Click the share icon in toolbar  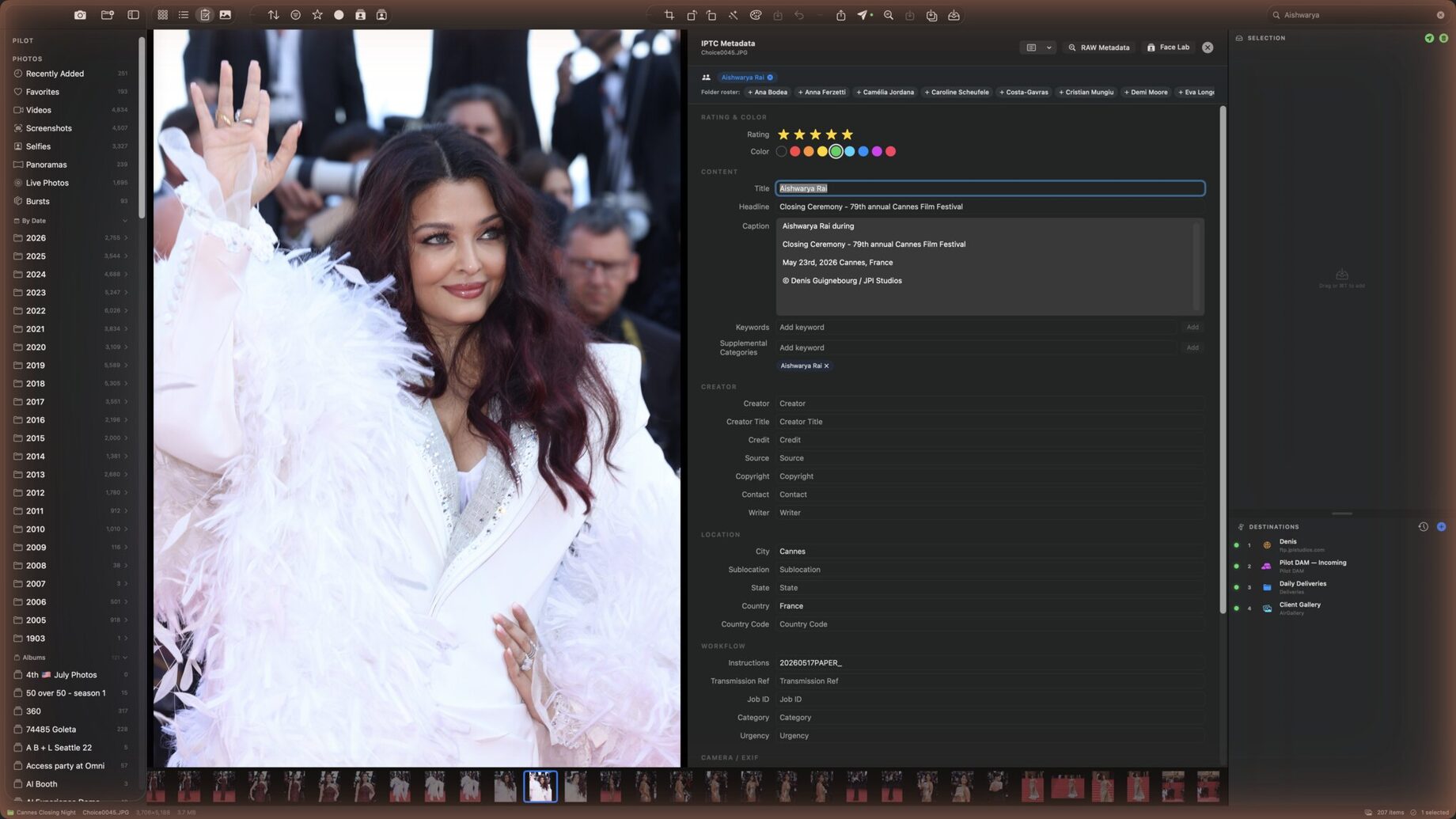coord(840,15)
